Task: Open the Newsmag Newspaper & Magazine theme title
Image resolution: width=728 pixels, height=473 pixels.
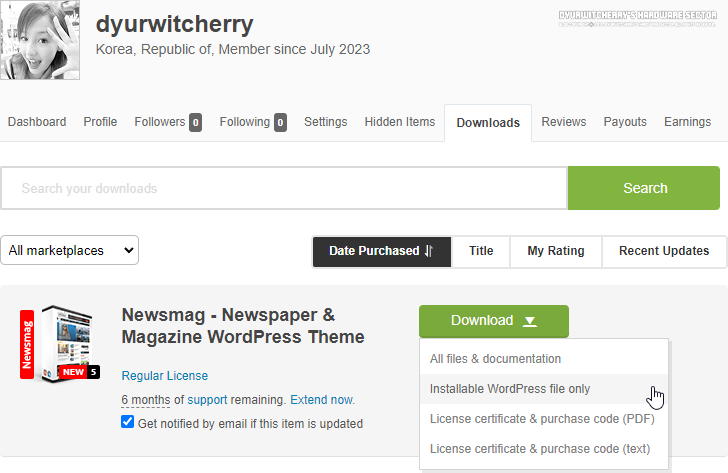Action: point(243,326)
